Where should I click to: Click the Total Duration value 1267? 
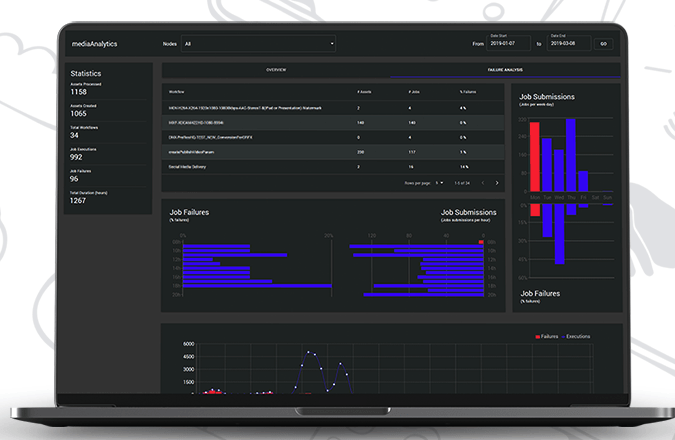78,201
